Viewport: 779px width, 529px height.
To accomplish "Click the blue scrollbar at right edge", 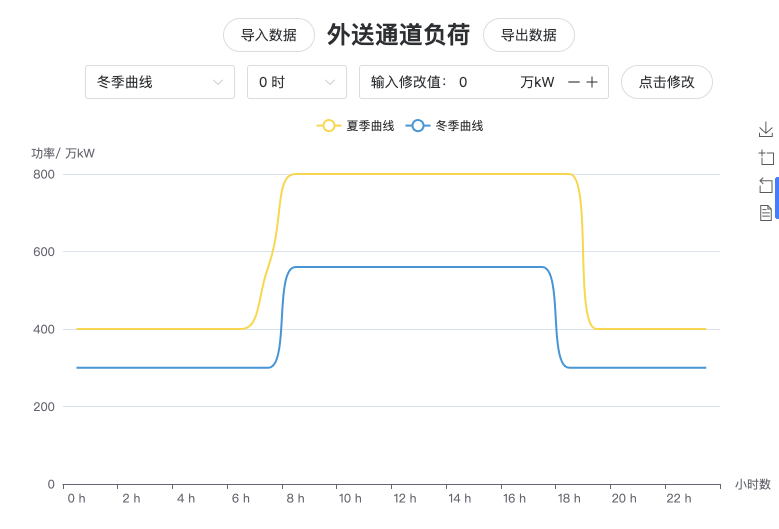I will coord(776,198).
